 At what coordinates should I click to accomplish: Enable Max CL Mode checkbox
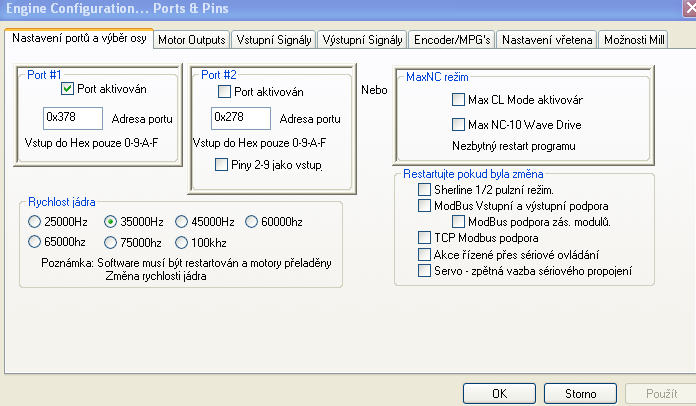(x=458, y=100)
